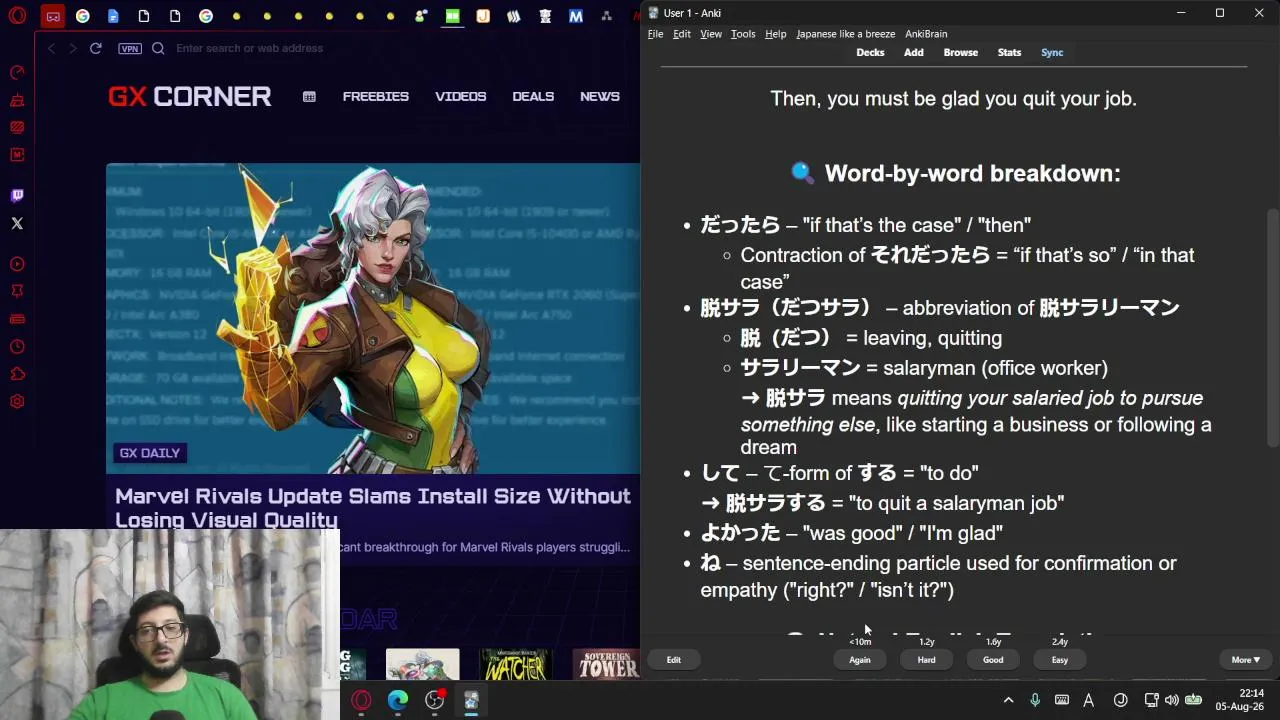
Task: Open the calendar grid icon in GX Corner
Action: (309, 97)
